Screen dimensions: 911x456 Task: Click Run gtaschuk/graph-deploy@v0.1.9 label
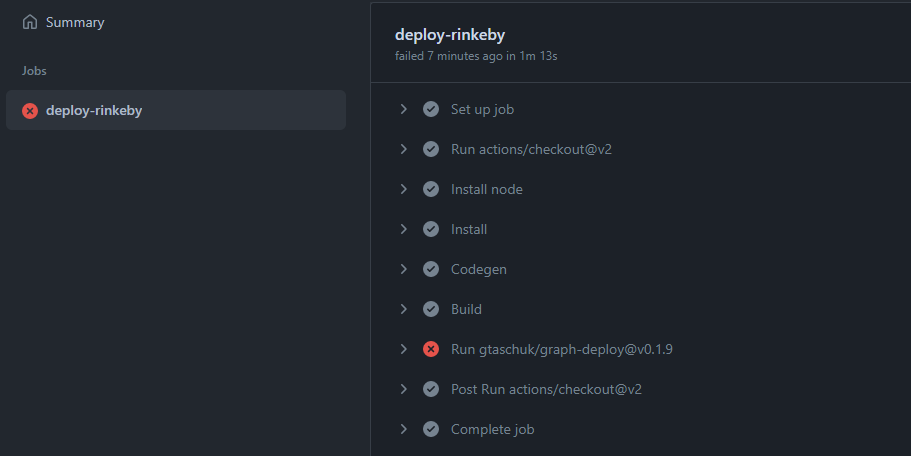coord(562,349)
